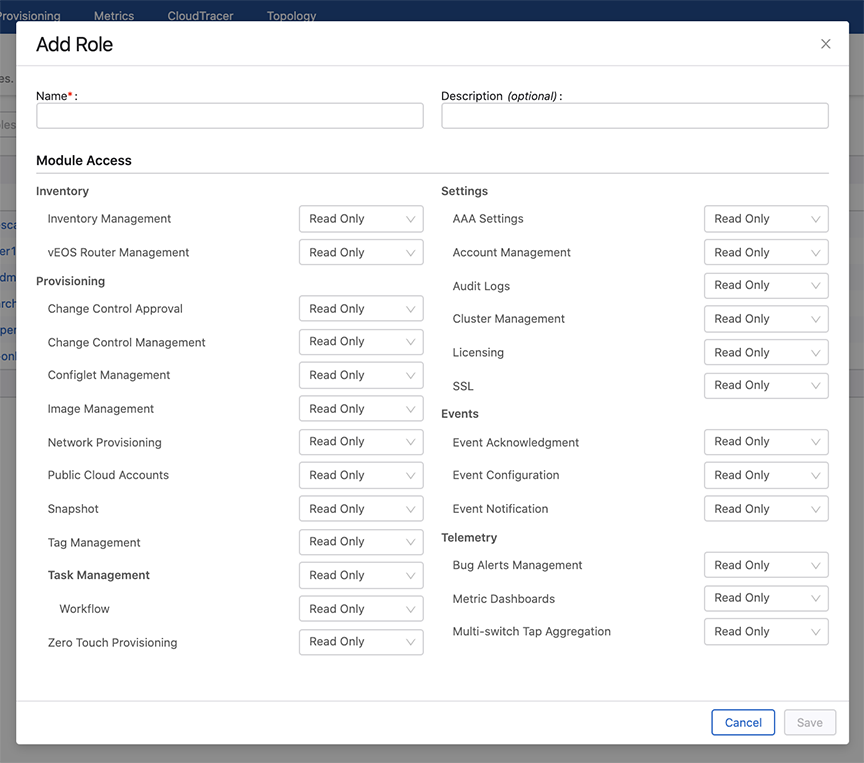The height and width of the screenshot is (763, 864).
Task: Open Workflow access dropdown
Action: pyautogui.click(x=361, y=609)
